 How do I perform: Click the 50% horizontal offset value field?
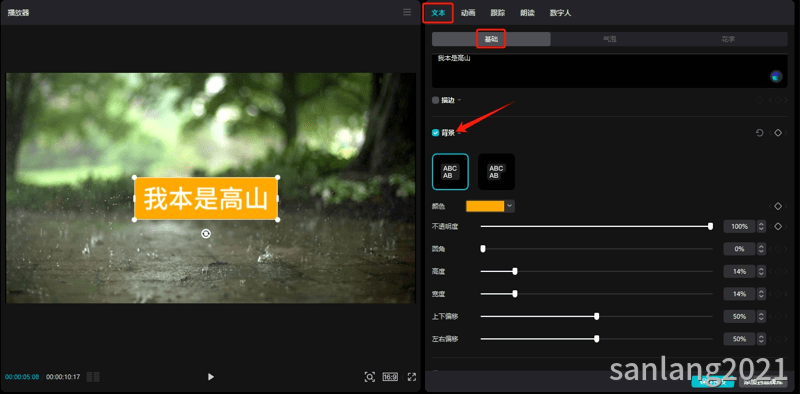(x=739, y=339)
